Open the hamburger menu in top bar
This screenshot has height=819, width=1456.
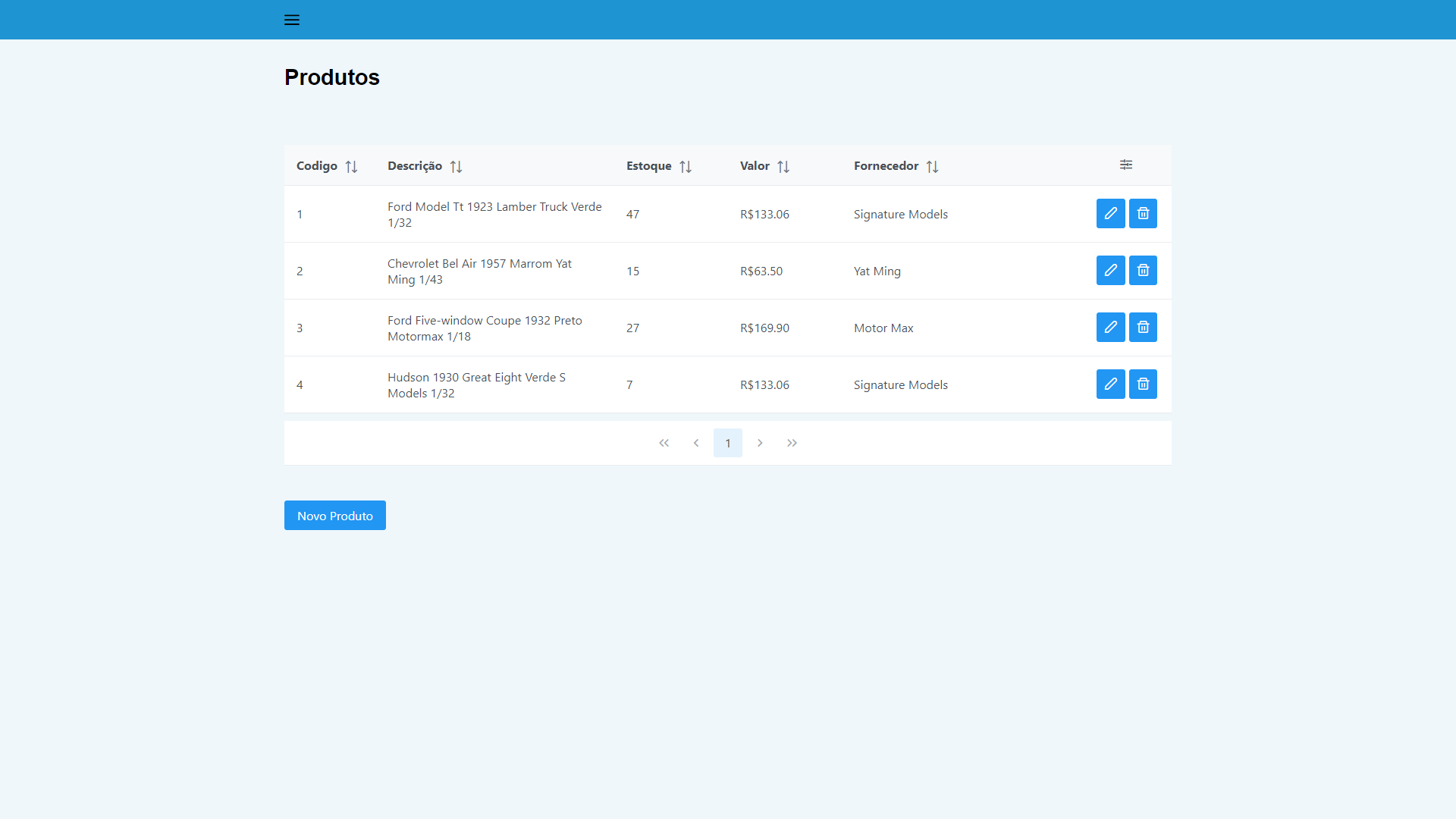tap(292, 20)
